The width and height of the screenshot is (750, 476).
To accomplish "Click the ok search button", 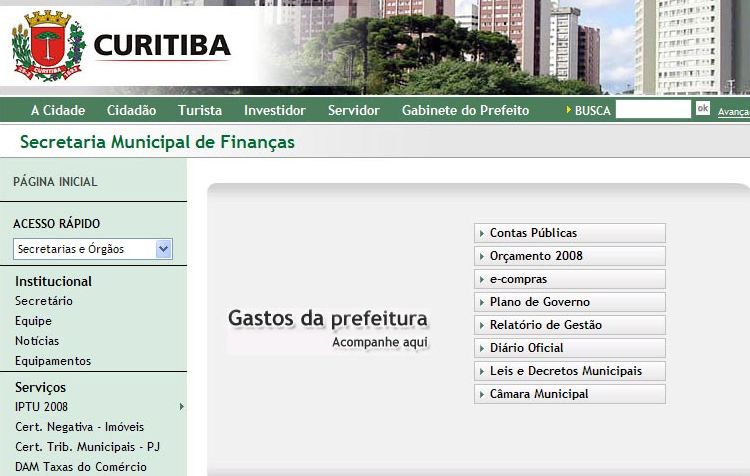I will 703,108.
